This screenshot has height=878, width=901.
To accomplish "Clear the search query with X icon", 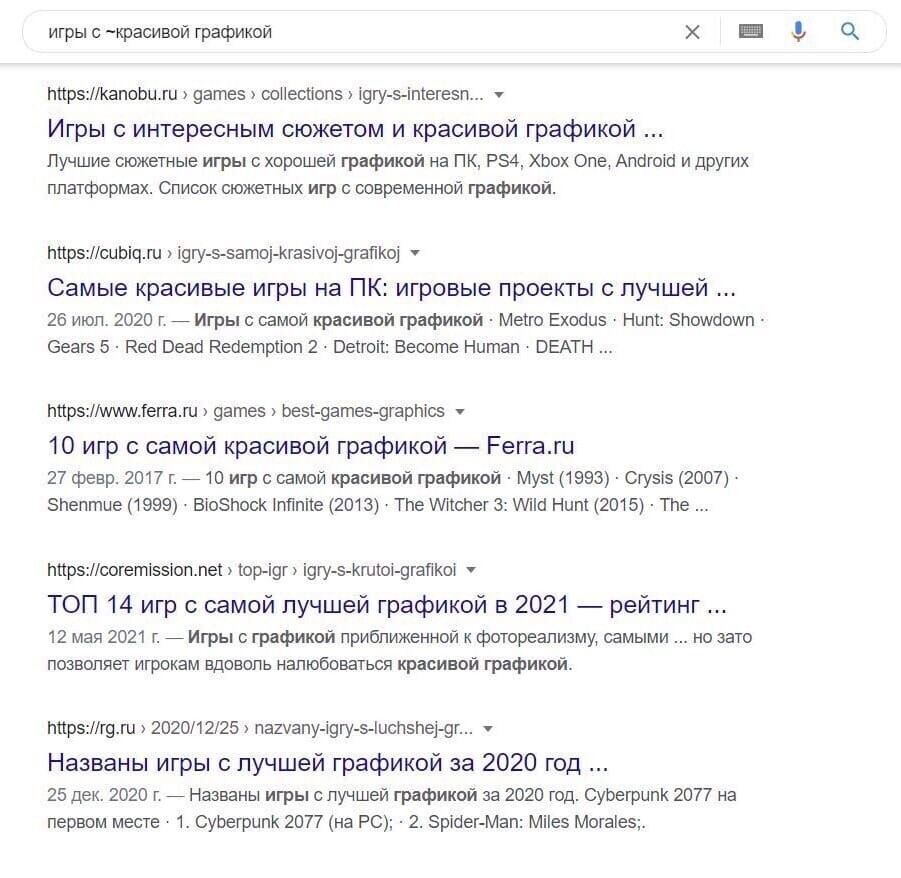I will point(692,32).
